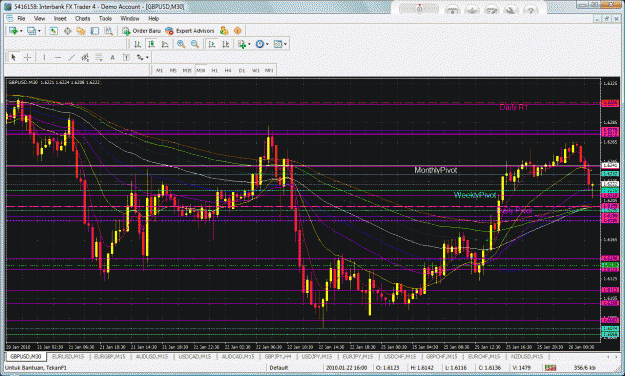This screenshot has width=625, height=376.
Task: Toggle the Market Watch window icon
Action: (x=53, y=31)
